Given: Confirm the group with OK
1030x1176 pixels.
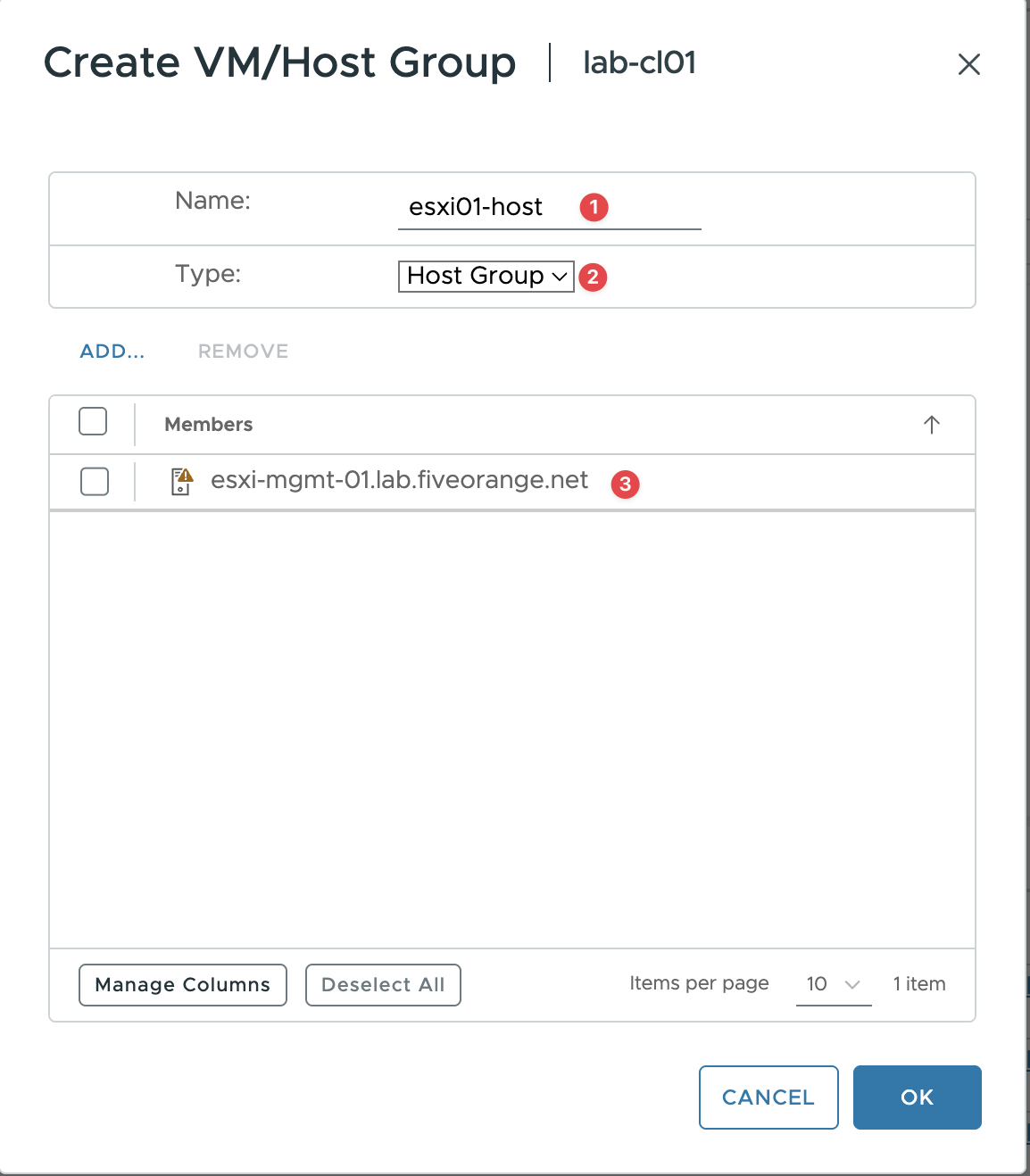Looking at the screenshot, I should click(917, 1097).
